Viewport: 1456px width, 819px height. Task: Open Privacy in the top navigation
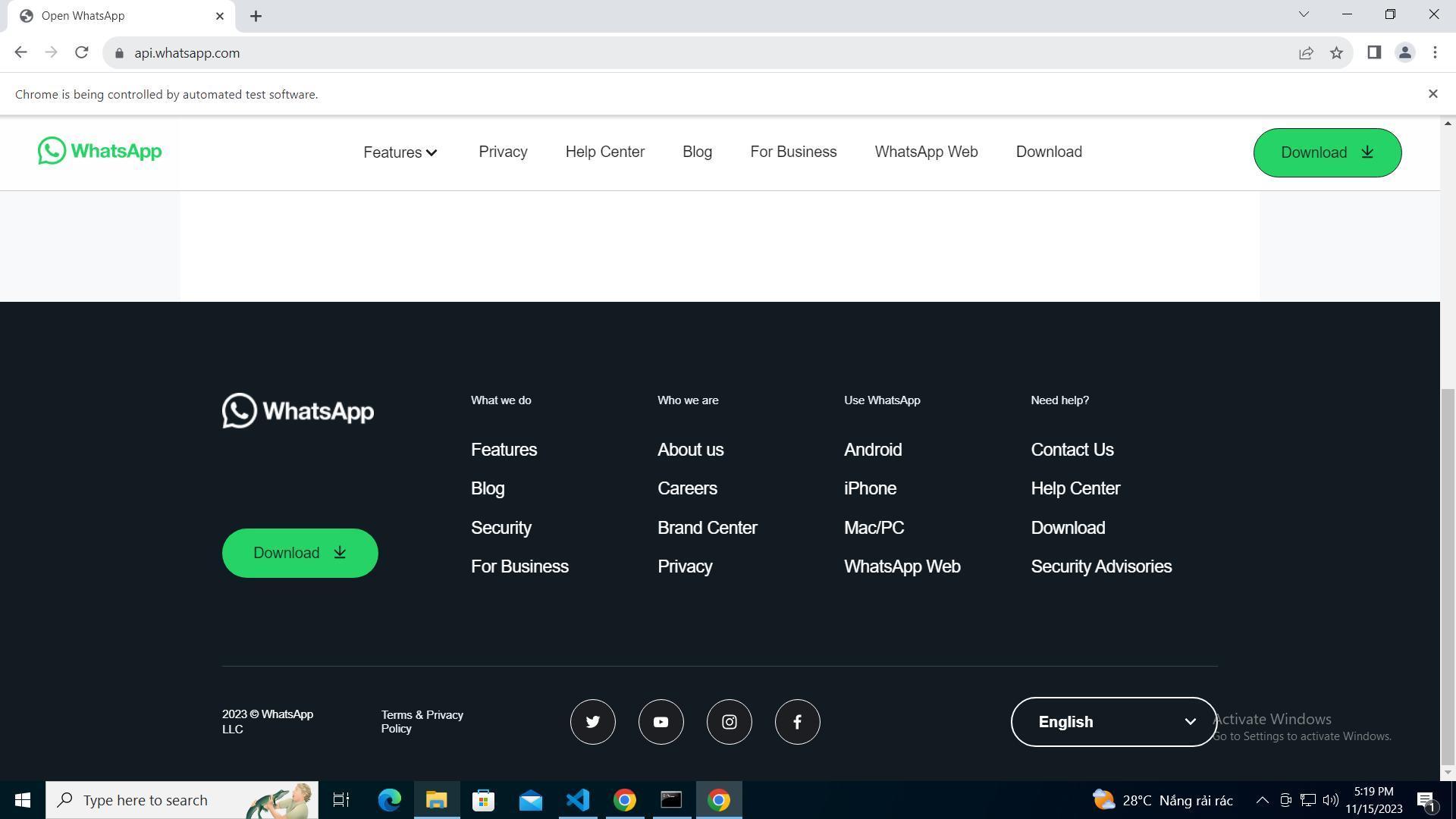pos(503,152)
